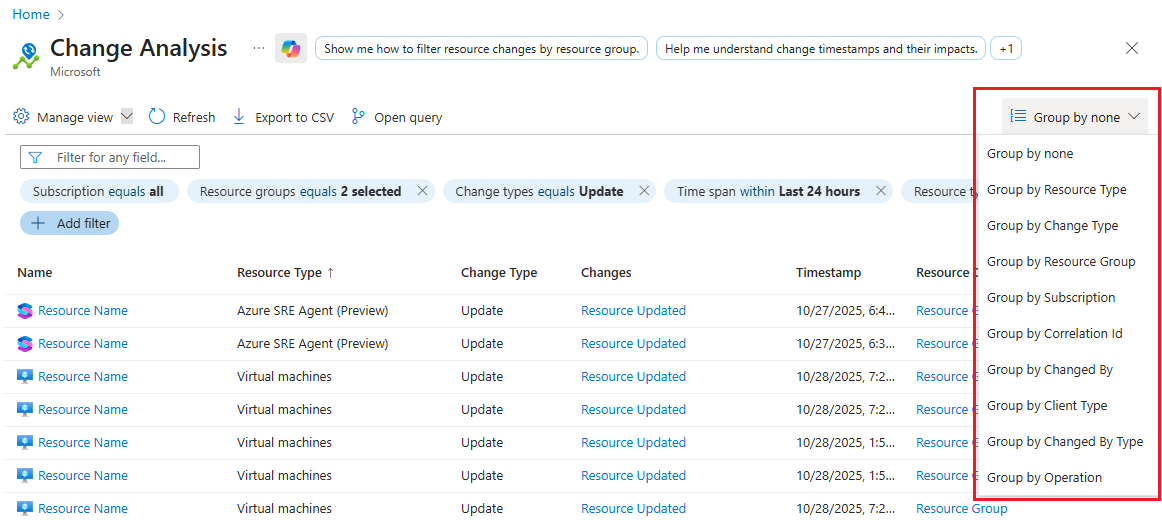Sort by the Resource Type column header
This screenshot has width=1162, height=520.
(x=279, y=273)
